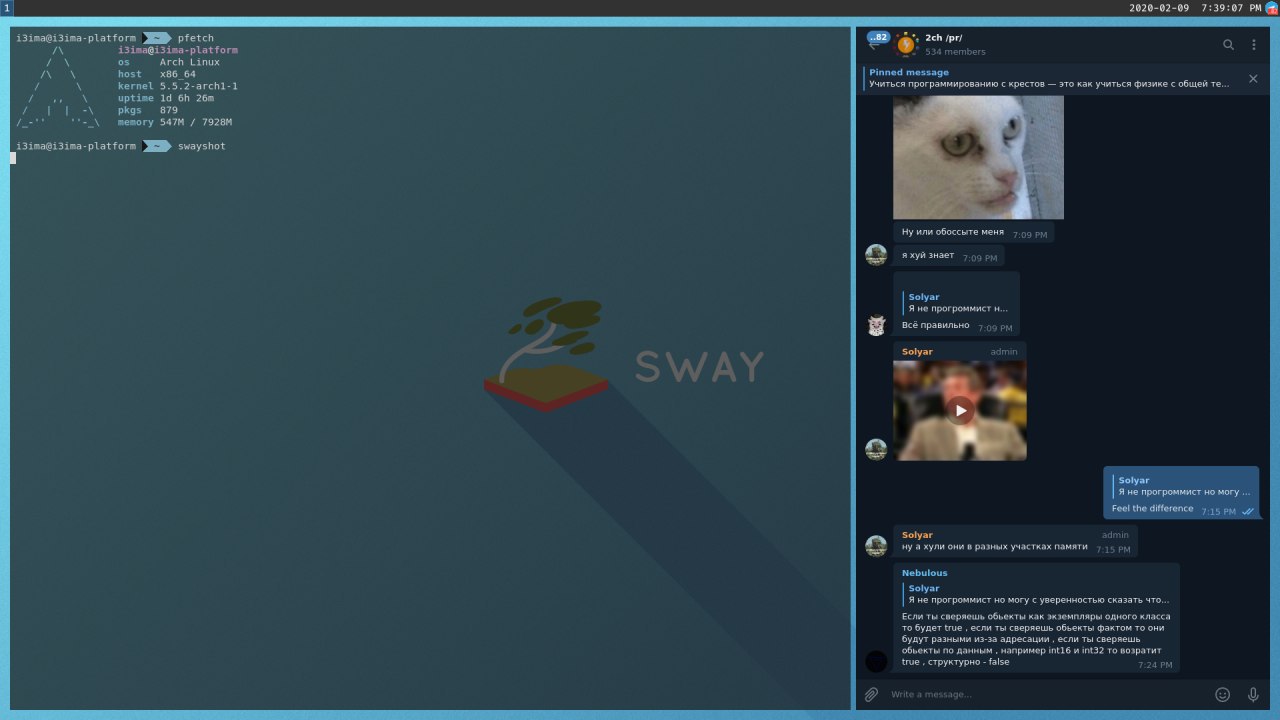
Task: Click the 'uptime 1d 6h 26m' line
Action: (166, 98)
